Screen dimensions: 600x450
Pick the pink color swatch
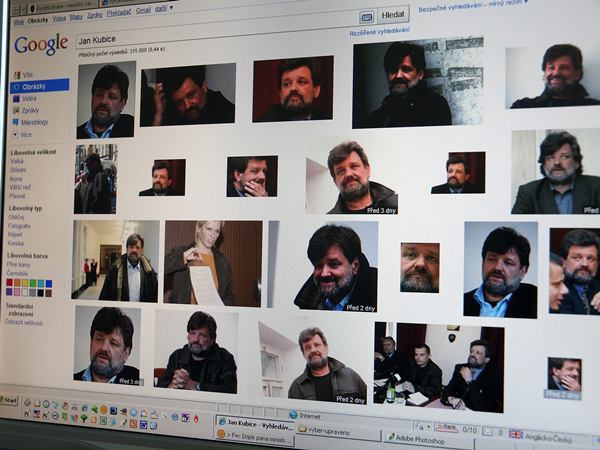17,292
